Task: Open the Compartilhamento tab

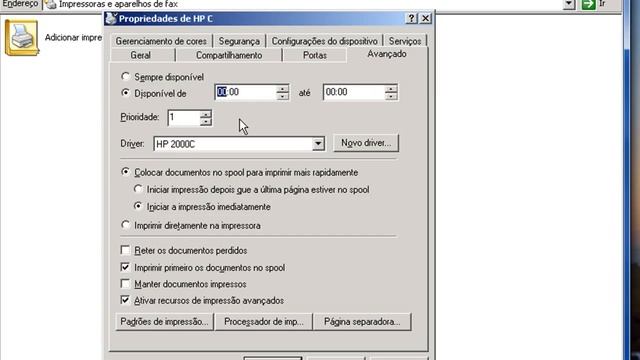Action: [x=229, y=55]
